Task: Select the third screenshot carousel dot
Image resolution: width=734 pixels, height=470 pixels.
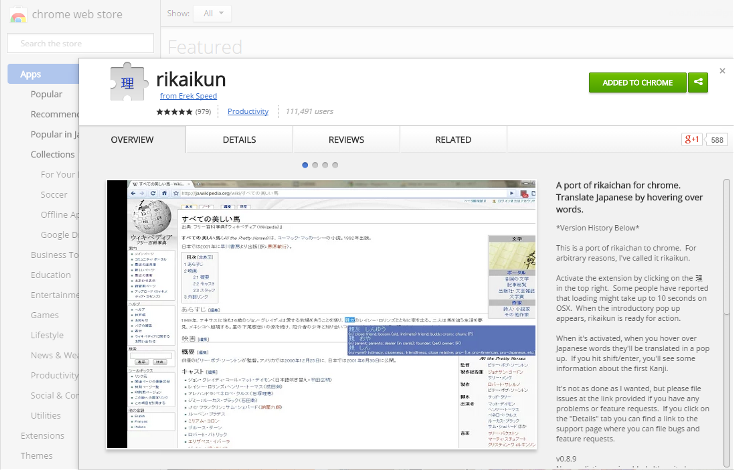Action: click(x=325, y=165)
